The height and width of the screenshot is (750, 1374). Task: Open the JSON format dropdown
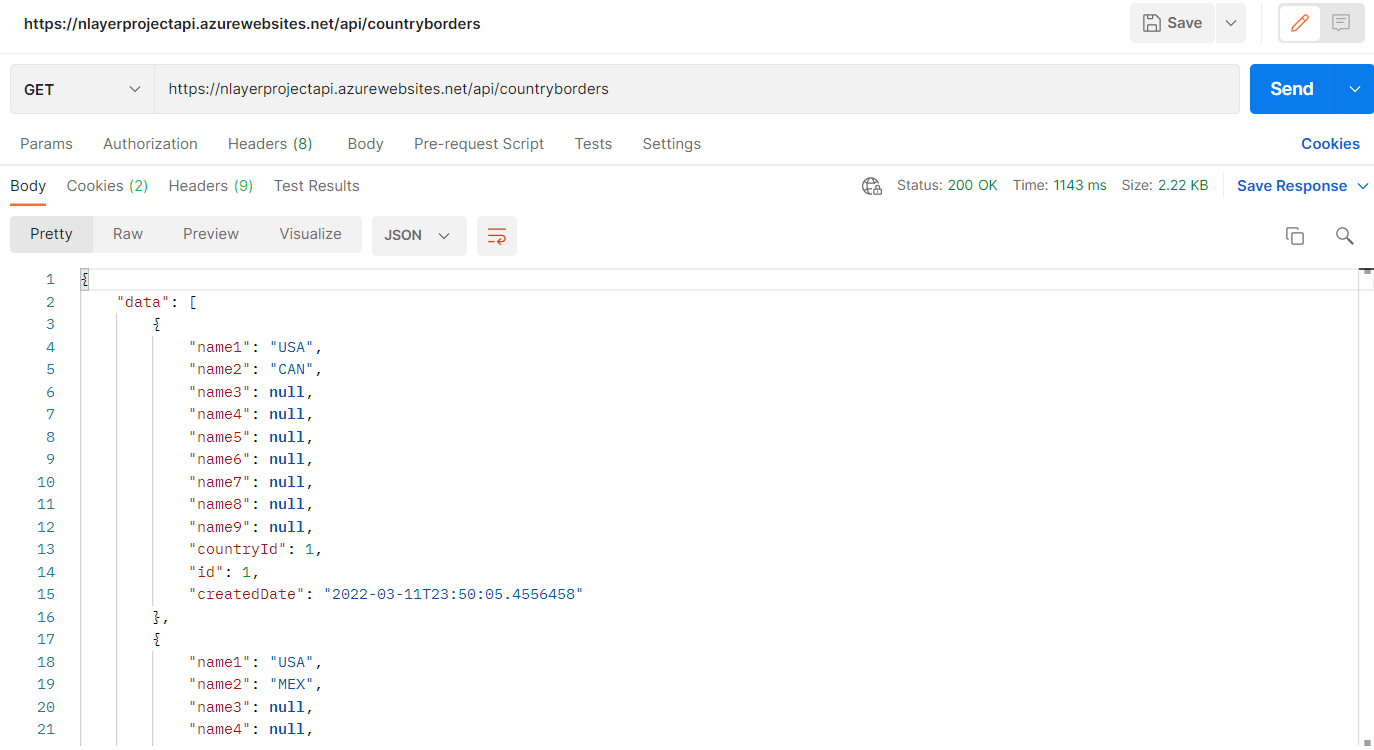(x=419, y=235)
